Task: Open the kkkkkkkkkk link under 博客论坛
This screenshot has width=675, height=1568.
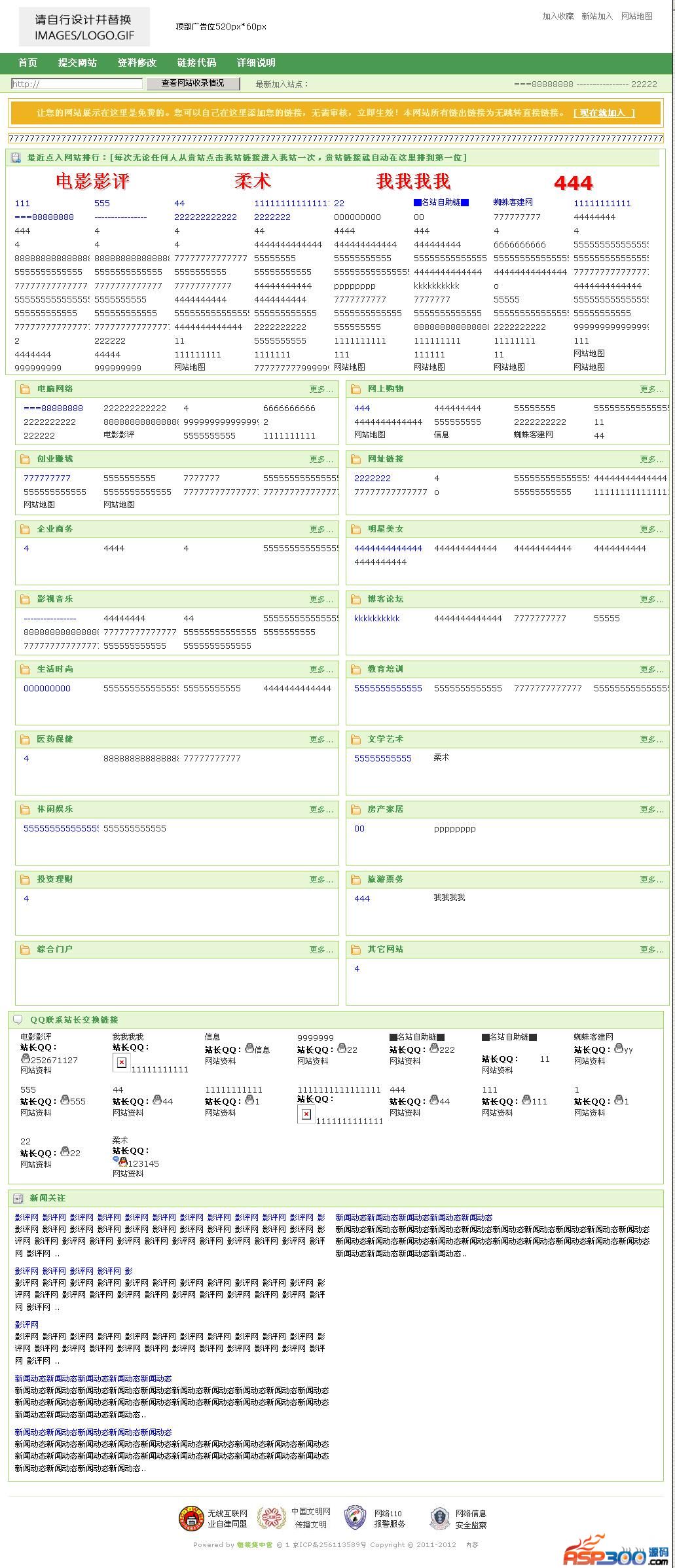Action: point(376,618)
